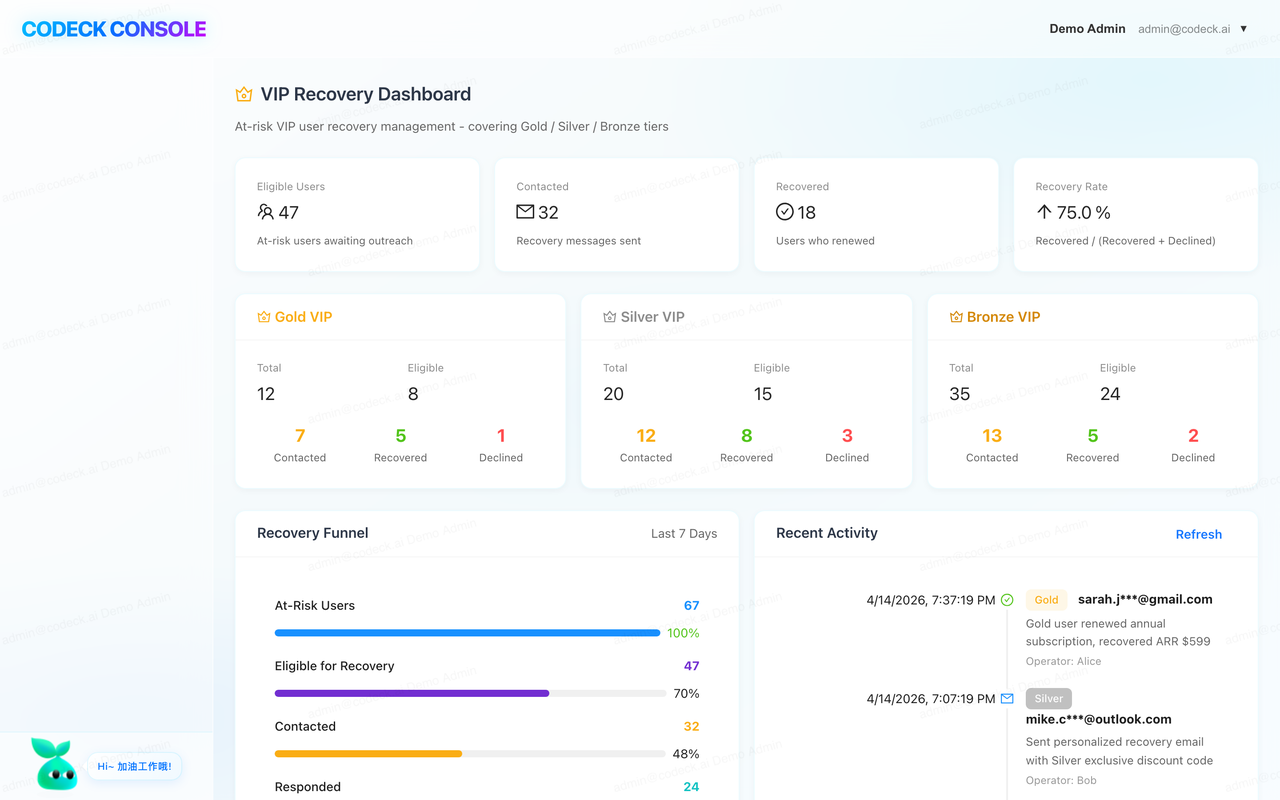The width and height of the screenshot is (1280, 800).
Task: Go to home via CODECK CONSOLE logo
Action: point(114,29)
